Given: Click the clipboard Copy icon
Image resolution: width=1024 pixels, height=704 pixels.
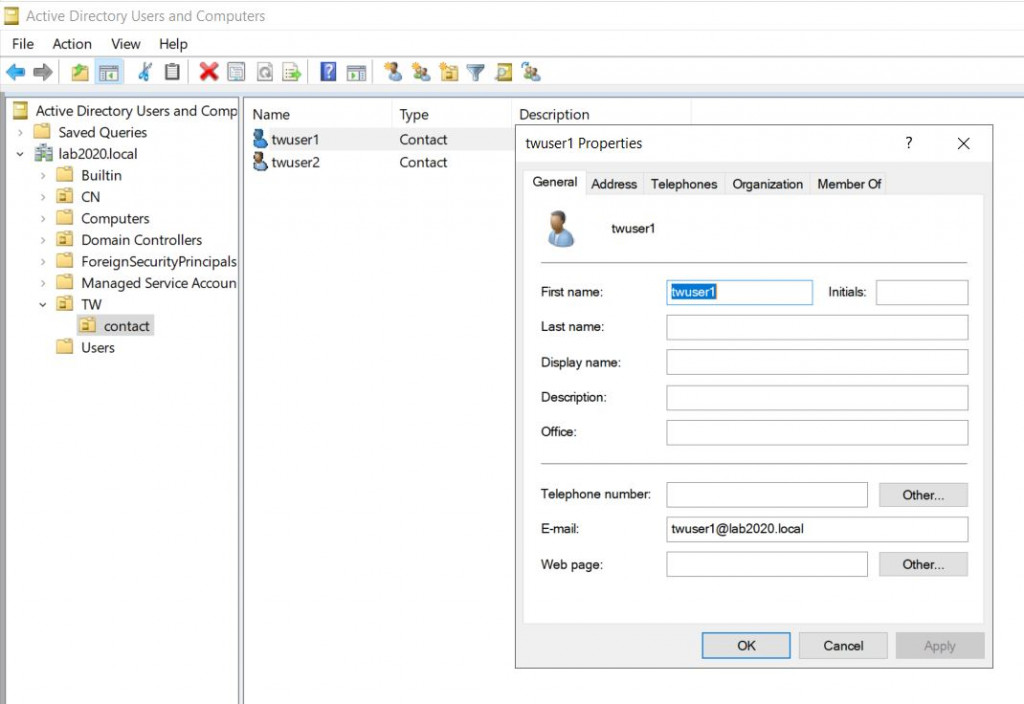Looking at the screenshot, I should pos(172,72).
